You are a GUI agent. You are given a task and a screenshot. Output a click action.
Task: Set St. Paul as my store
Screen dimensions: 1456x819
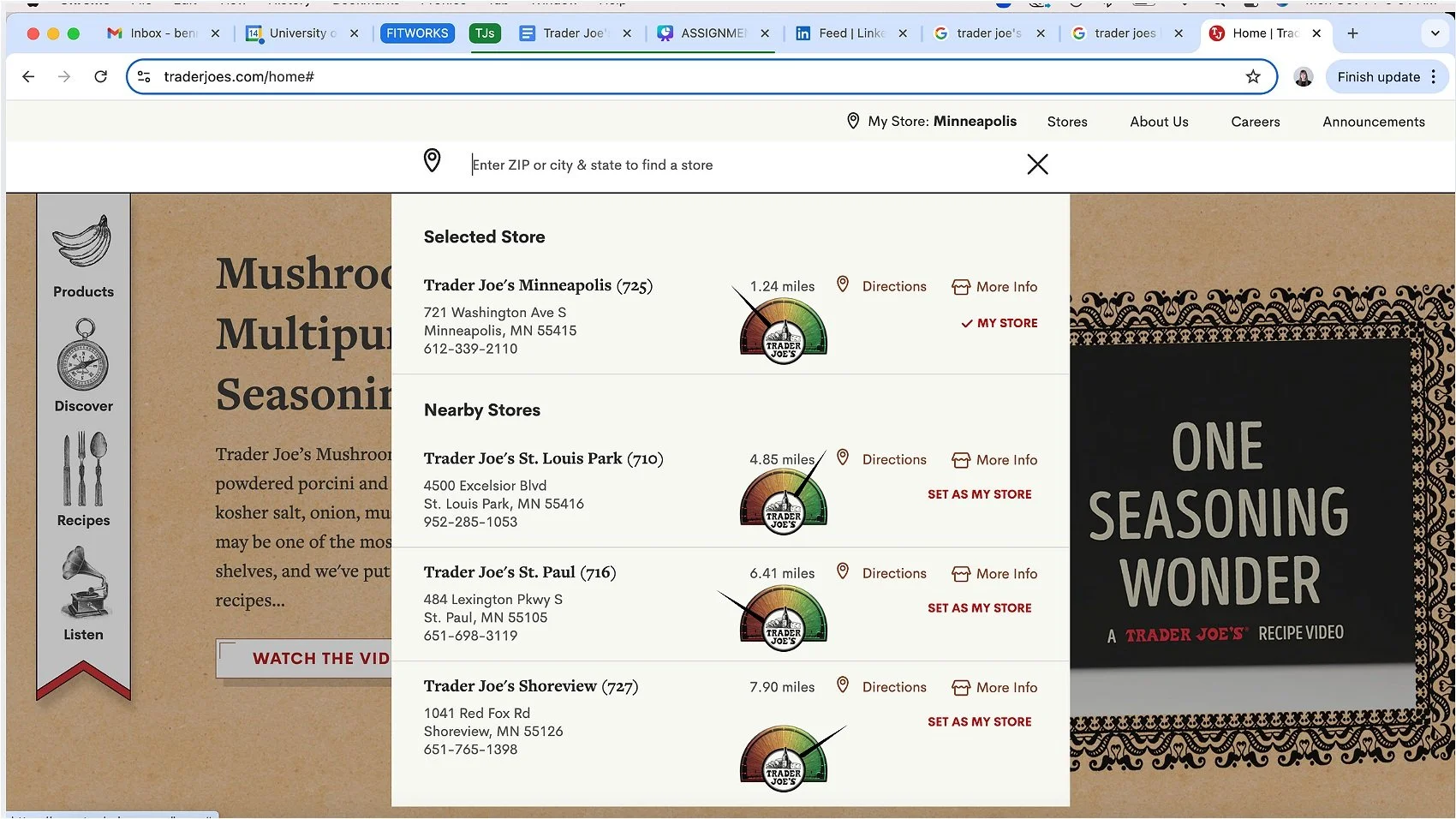(980, 608)
